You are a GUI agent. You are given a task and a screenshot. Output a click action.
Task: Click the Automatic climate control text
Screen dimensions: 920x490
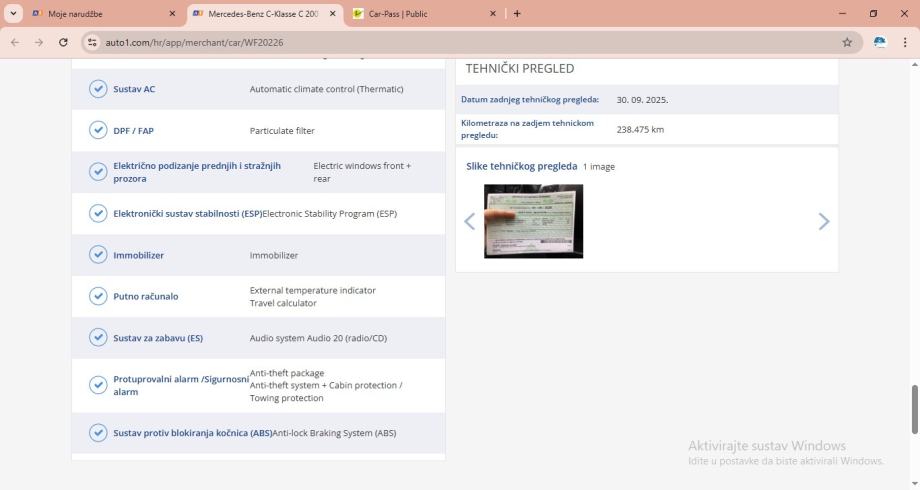click(x=326, y=89)
